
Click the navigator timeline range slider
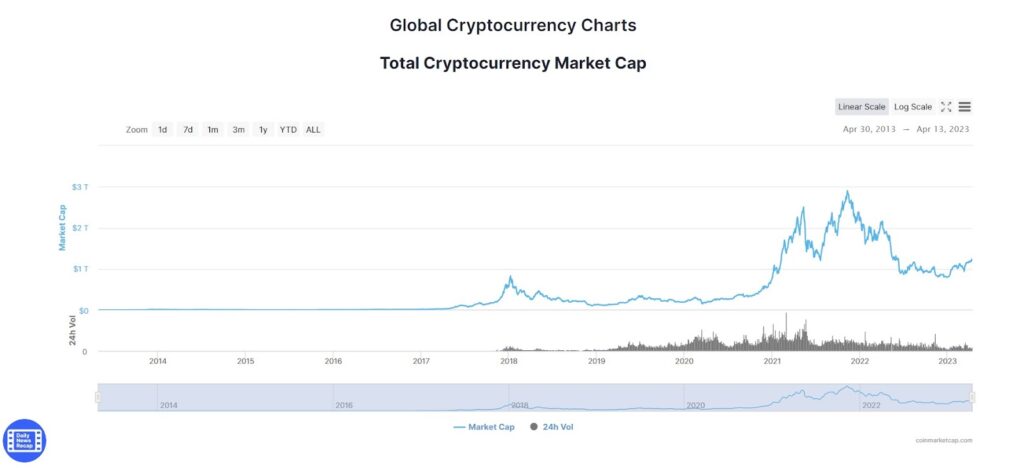pos(535,398)
